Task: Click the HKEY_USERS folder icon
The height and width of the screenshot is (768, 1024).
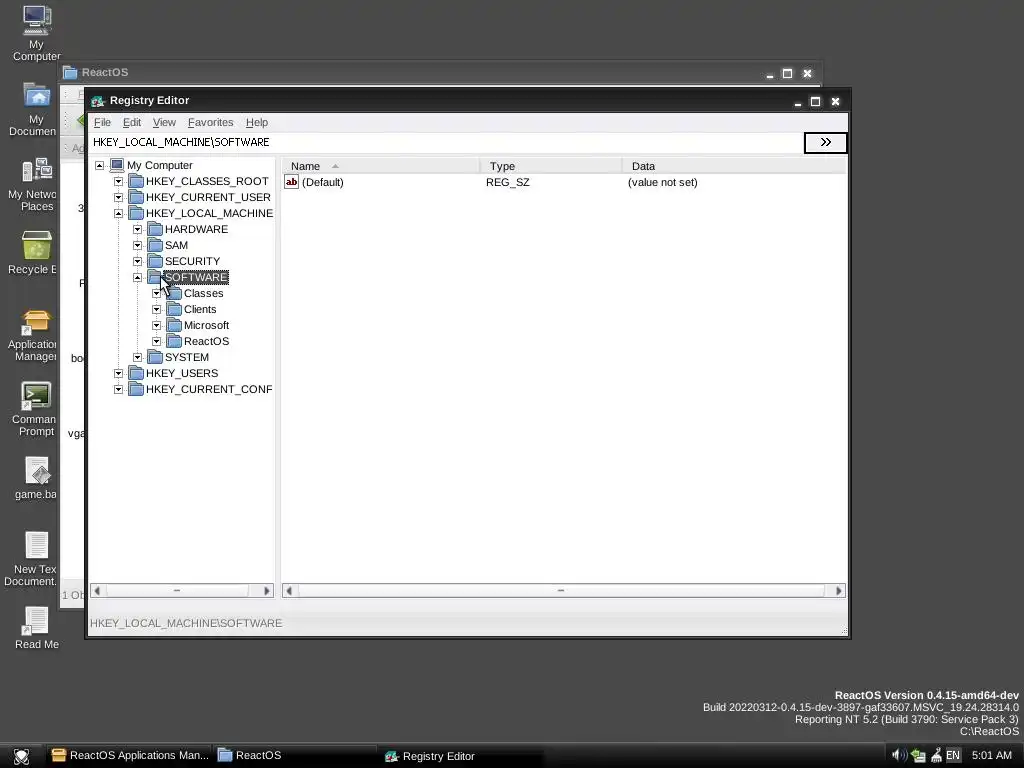Action: click(136, 373)
